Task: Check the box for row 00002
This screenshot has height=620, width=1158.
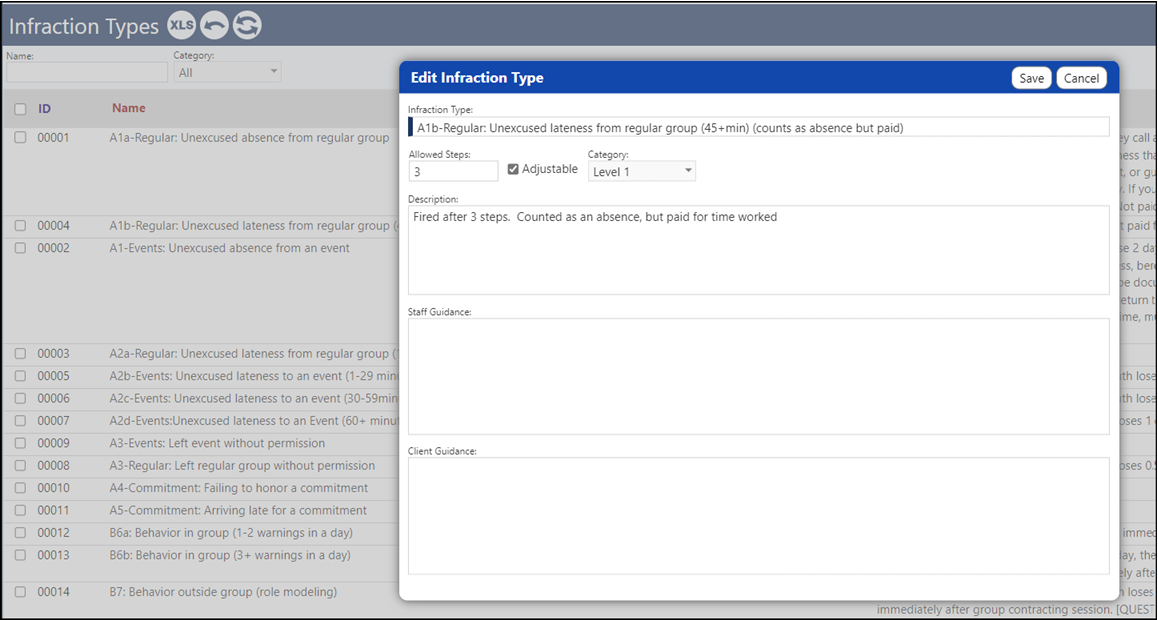Action: pyautogui.click(x=21, y=248)
